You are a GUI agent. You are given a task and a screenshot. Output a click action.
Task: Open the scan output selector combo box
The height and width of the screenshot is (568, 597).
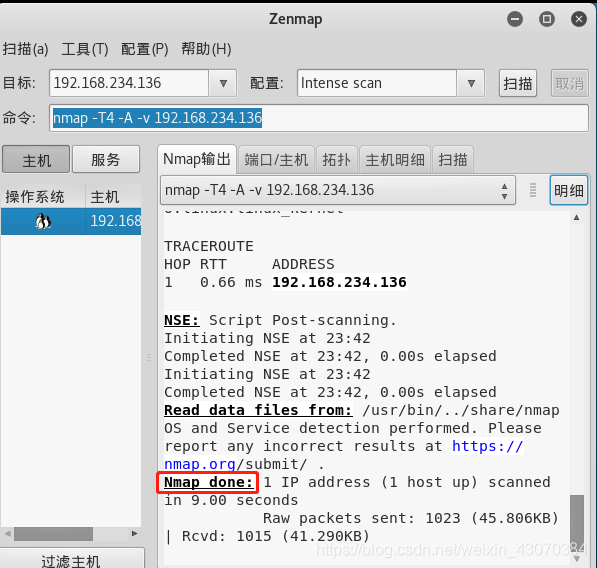(x=338, y=190)
